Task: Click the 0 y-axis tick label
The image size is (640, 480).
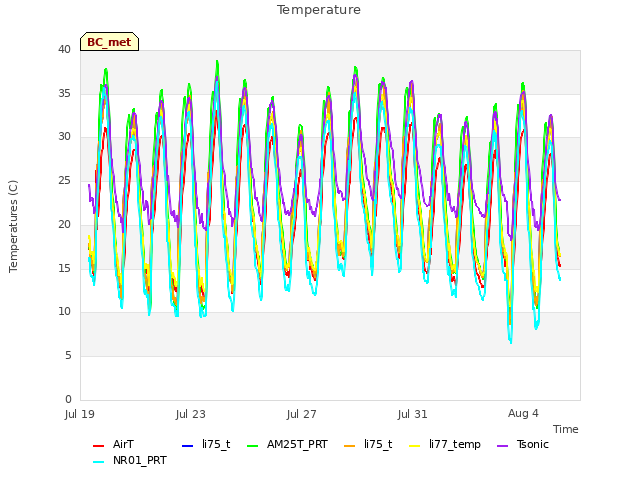Action: click(68, 399)
